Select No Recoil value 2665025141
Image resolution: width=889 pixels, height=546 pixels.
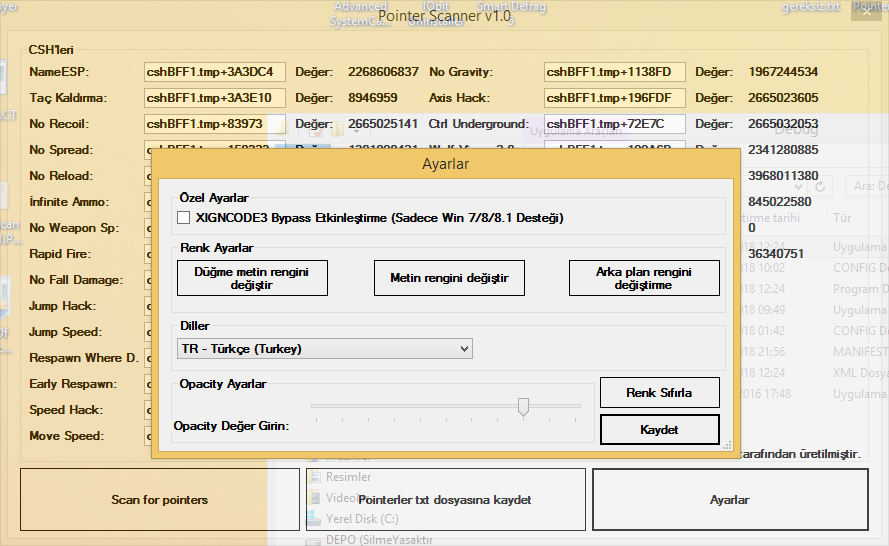383,124
